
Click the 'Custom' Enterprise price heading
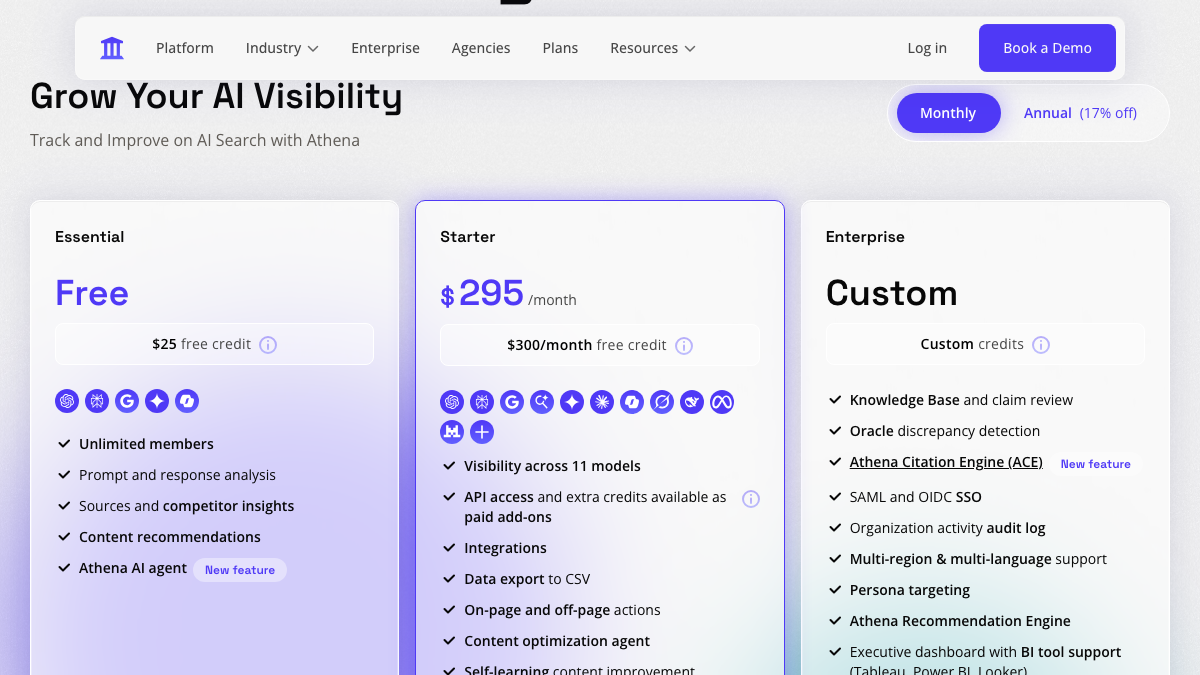pos(891,293)
